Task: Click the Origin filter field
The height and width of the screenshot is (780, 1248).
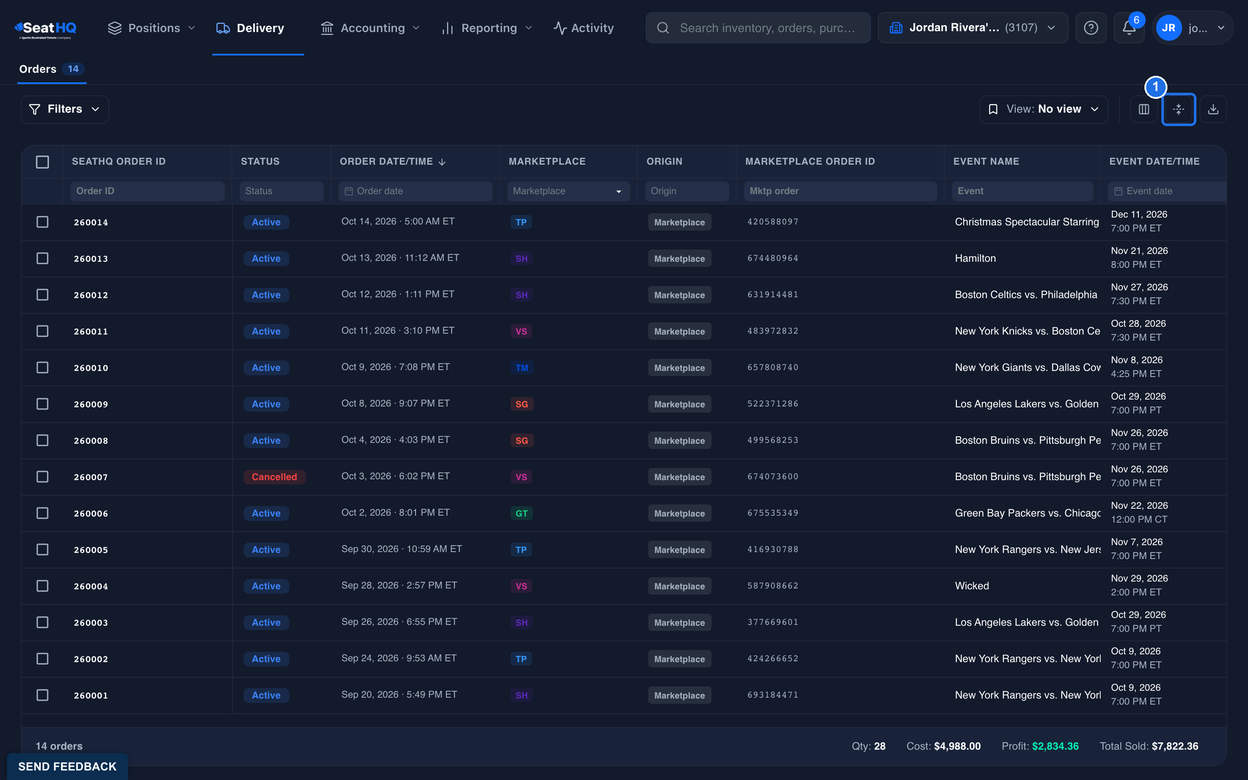Action: coord(687,191)
